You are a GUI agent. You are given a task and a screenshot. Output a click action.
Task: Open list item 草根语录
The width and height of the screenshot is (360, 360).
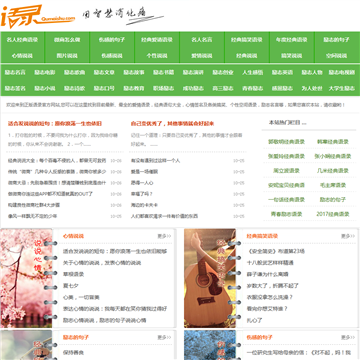pyautogui.click(x=73, y=274)
